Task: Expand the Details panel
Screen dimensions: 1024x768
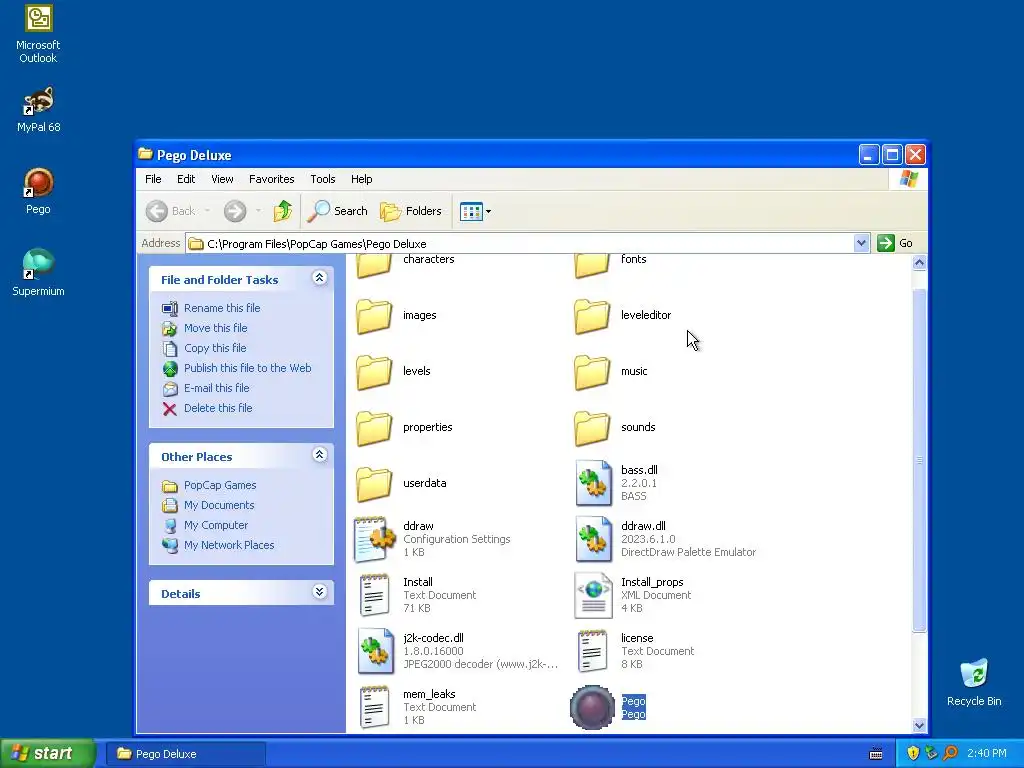Action: click(319, 592)
